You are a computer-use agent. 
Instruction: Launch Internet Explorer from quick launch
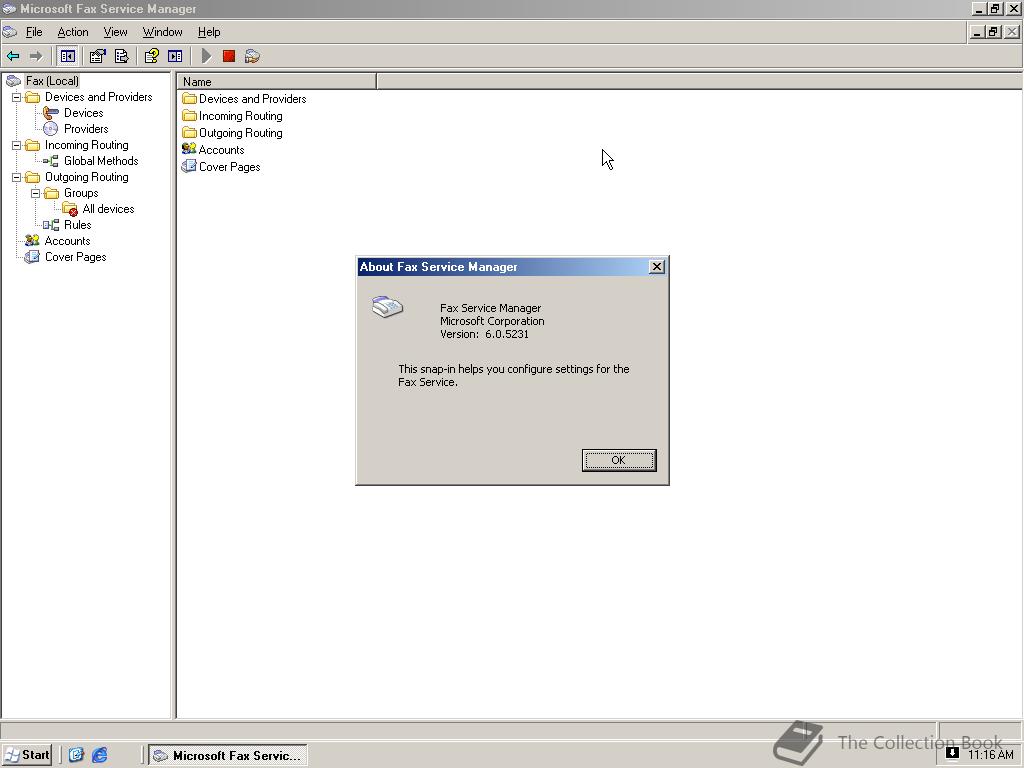[x=99, y=755]
